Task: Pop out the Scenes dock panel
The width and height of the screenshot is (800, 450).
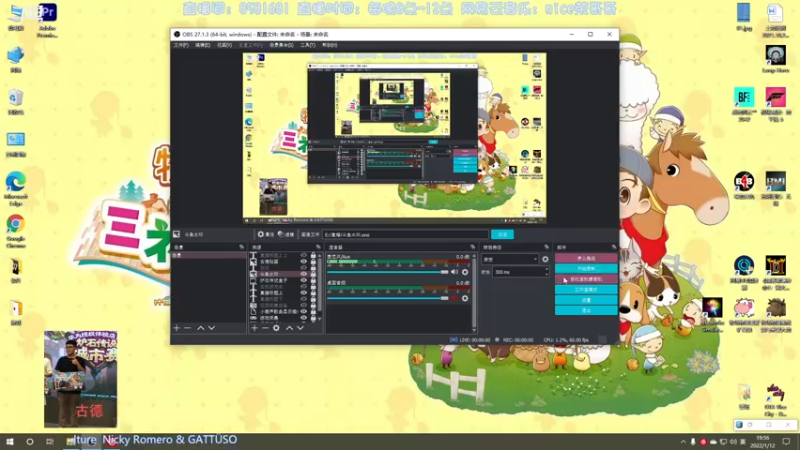Action: (x=242, y=247)
